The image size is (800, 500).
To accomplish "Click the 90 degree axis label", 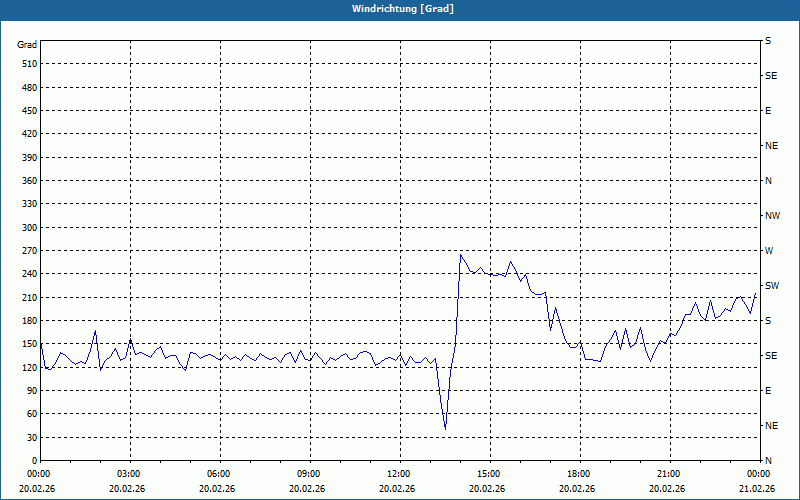I will [x=32, y=391].
